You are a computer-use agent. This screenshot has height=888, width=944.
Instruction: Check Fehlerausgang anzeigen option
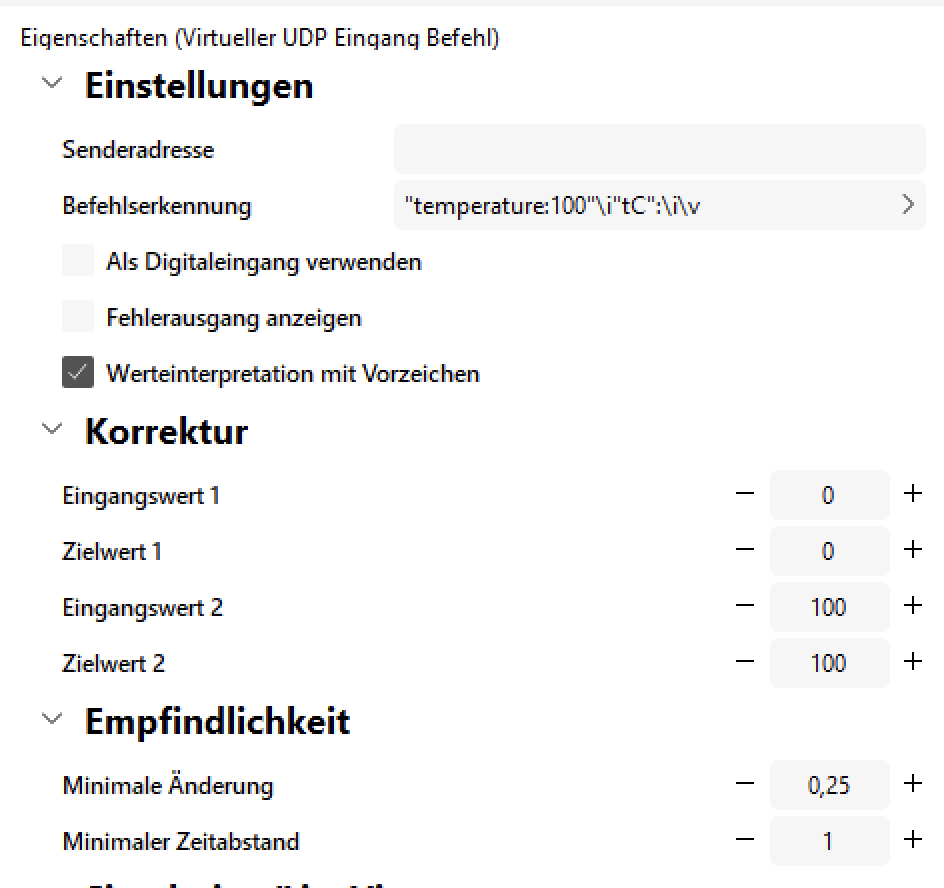coord(78,316)
